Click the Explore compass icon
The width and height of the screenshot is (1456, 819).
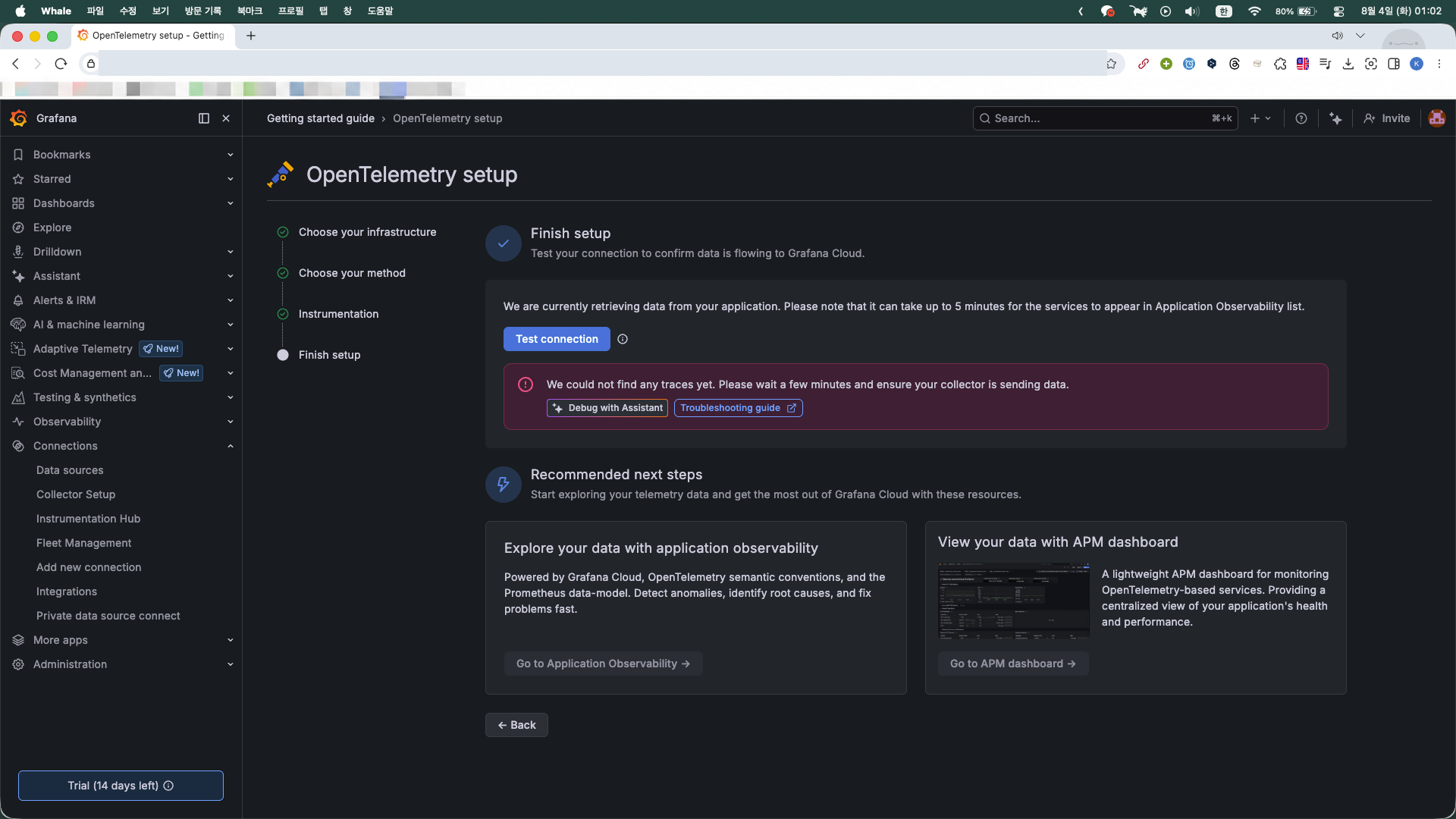click(x=18, y=227)
